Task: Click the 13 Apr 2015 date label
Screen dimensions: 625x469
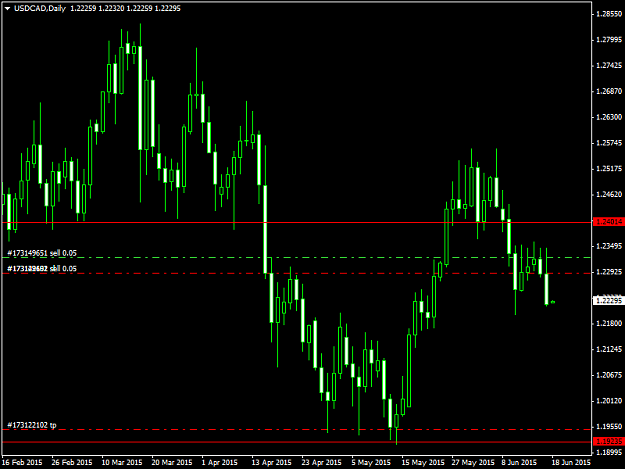Action: coord(271,463)
